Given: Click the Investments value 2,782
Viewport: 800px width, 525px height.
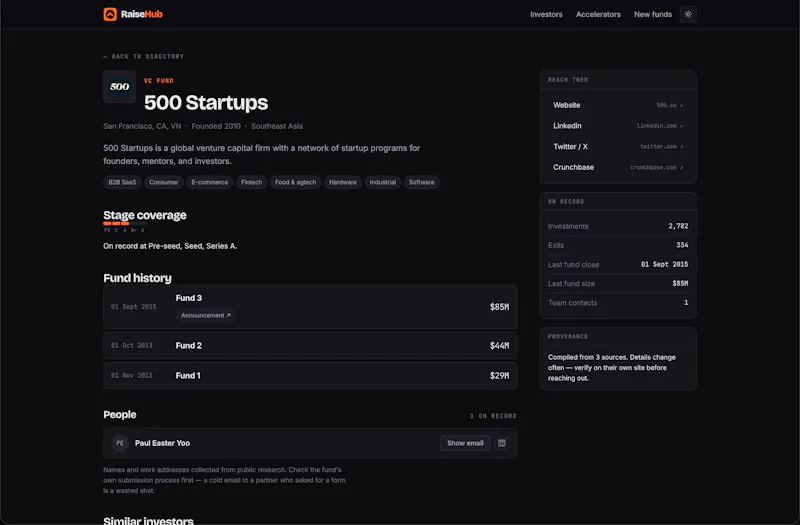Looking at the screenshot, I should click(x=678, y=226).
